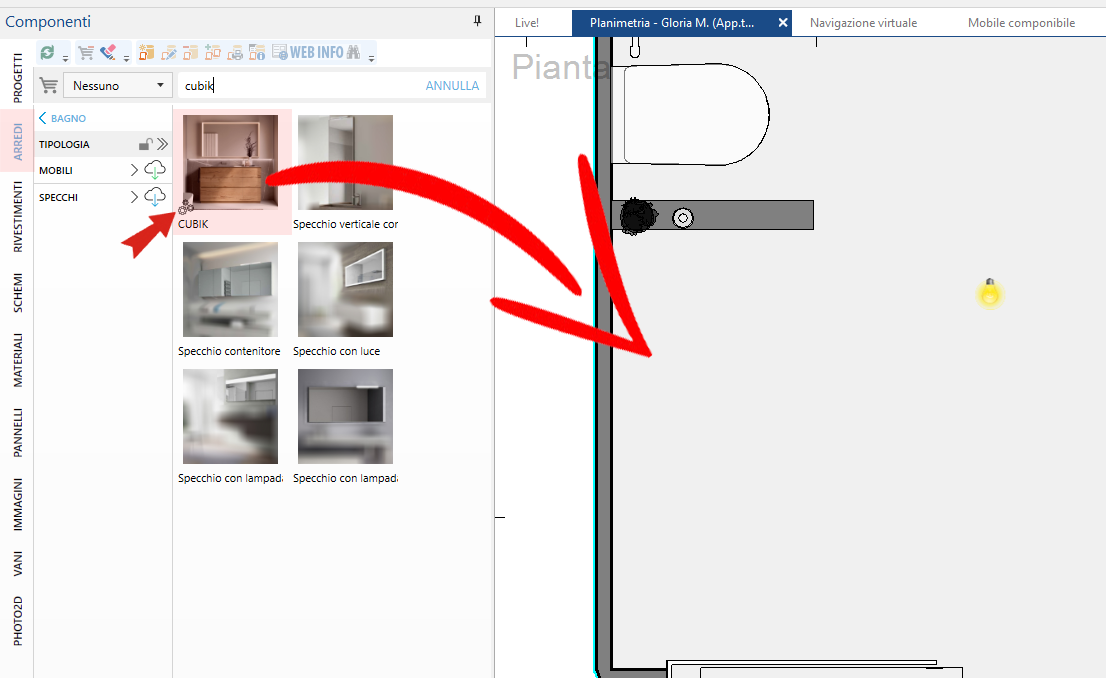1106x678 pixels.
Task: Open the PANNELLI side tab
Action: coord(18,432)
